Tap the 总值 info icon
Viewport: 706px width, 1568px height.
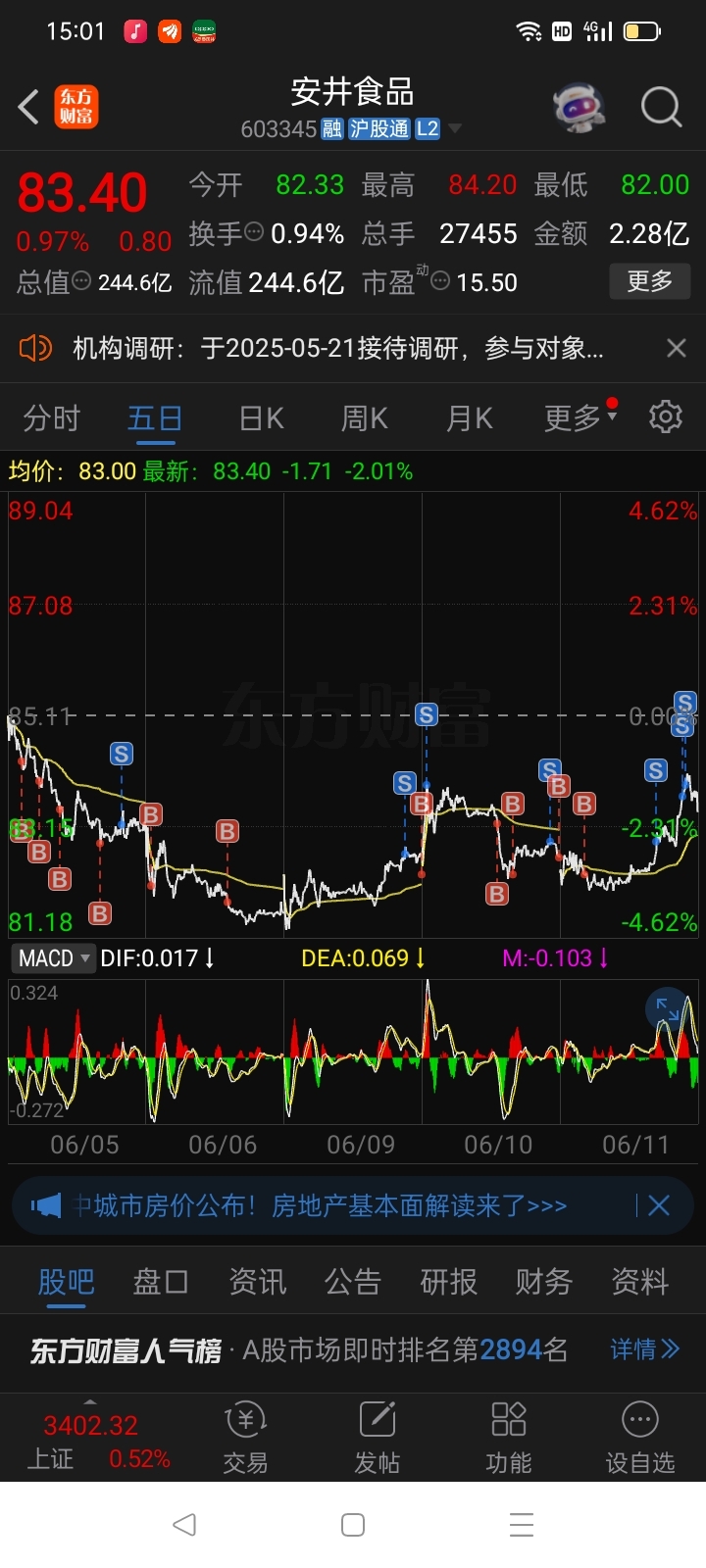tap(82, 282)
